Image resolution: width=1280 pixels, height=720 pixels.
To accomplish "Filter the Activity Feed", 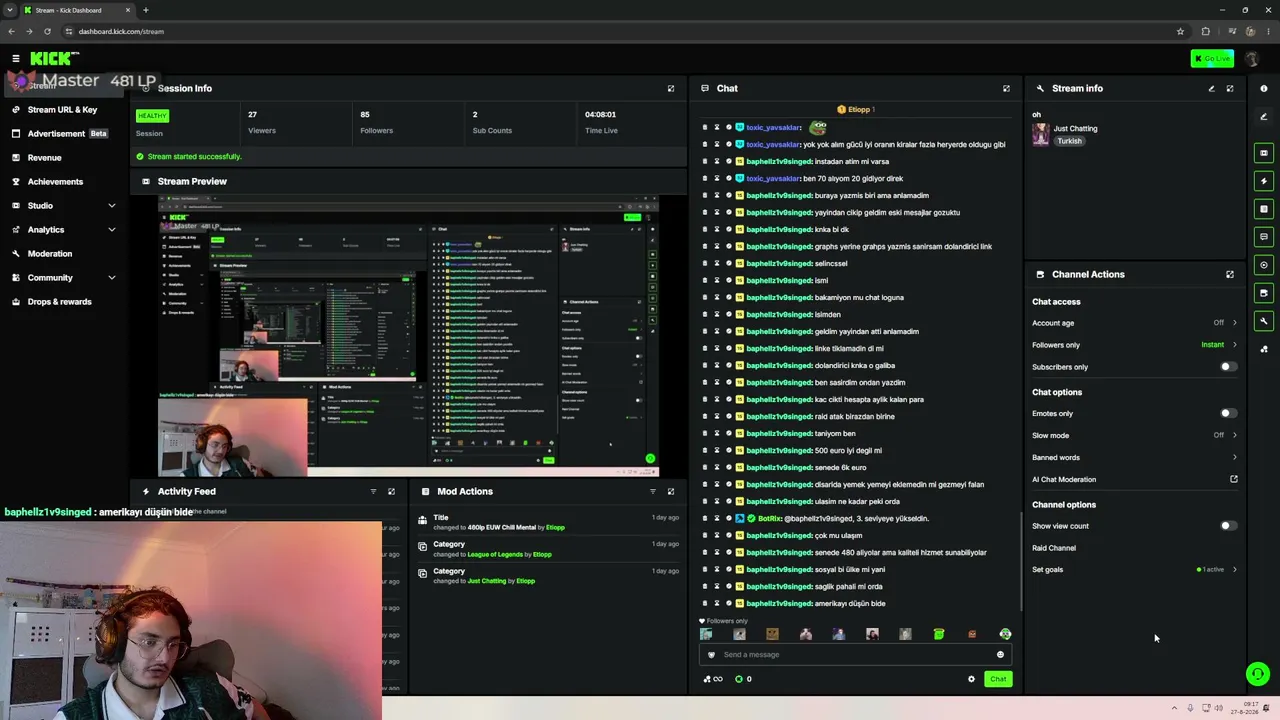I will pyautogui.click(x=373, y=491).
